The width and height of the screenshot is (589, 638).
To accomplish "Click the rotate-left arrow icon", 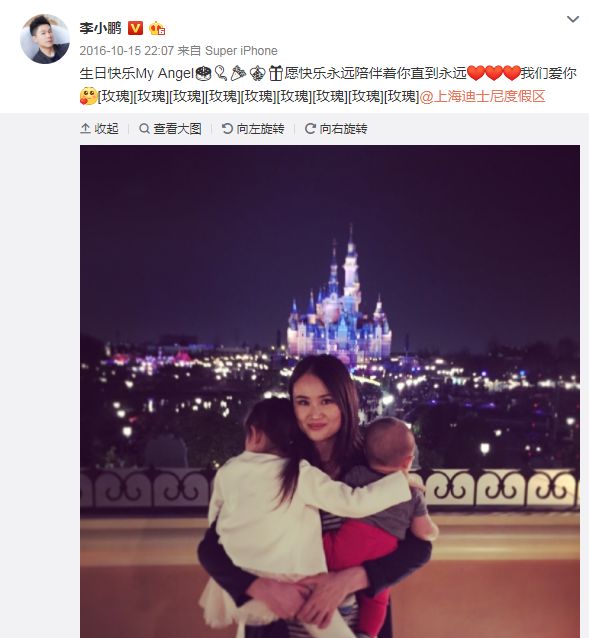I will click(227, 129).
